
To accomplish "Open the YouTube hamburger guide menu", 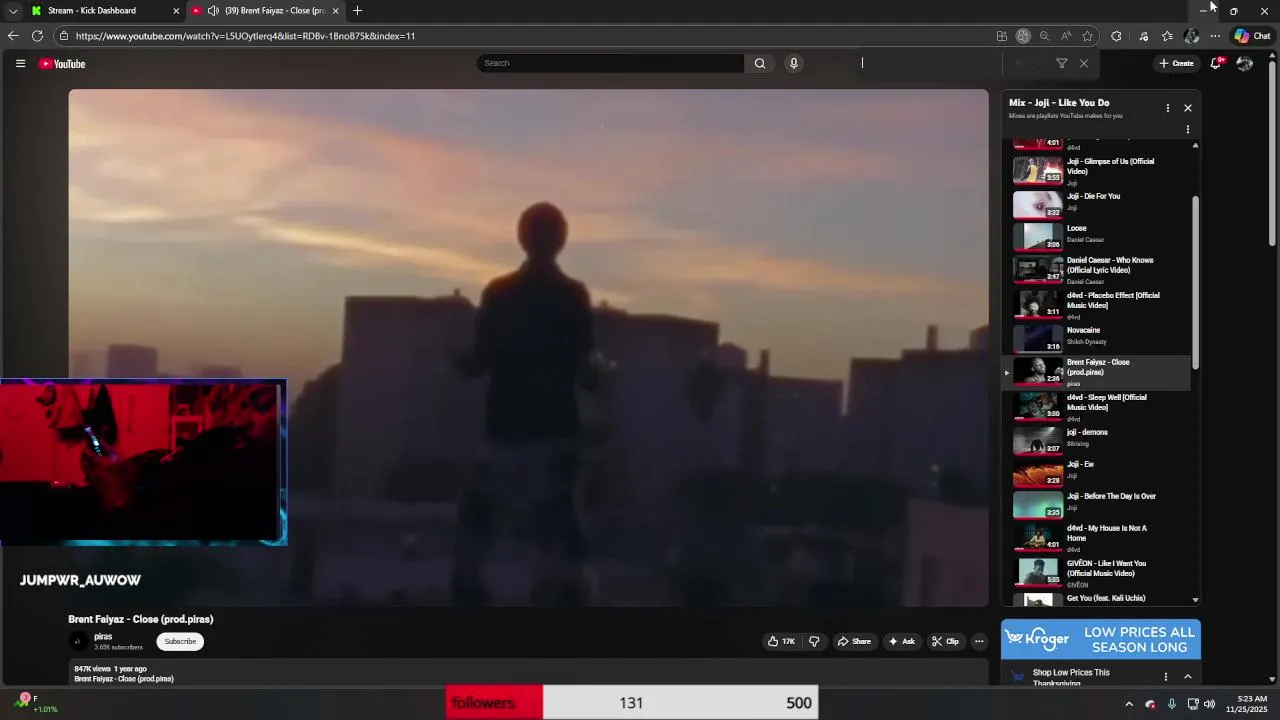I will (x=20, y=63).
